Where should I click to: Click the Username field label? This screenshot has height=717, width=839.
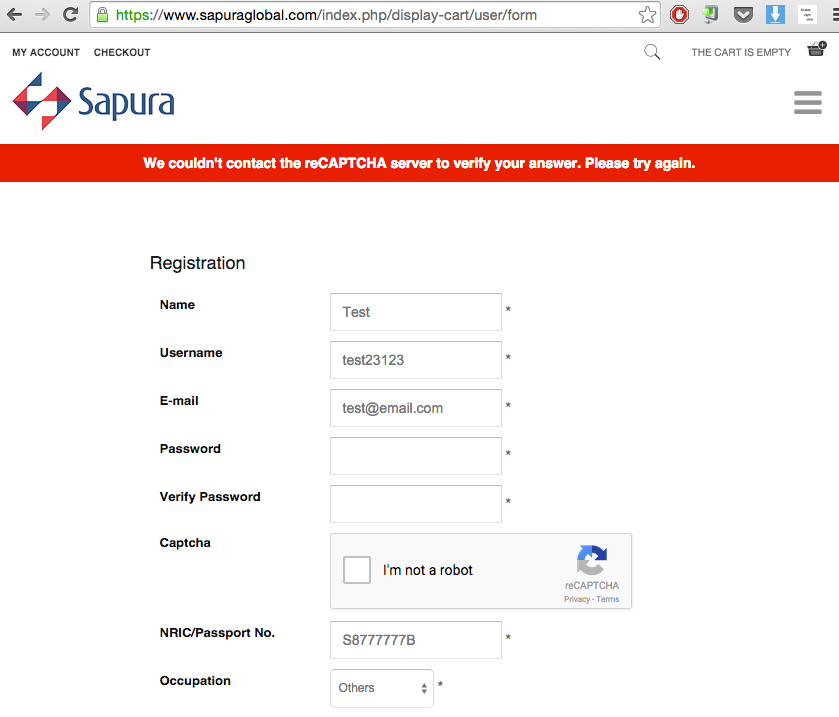191,353
